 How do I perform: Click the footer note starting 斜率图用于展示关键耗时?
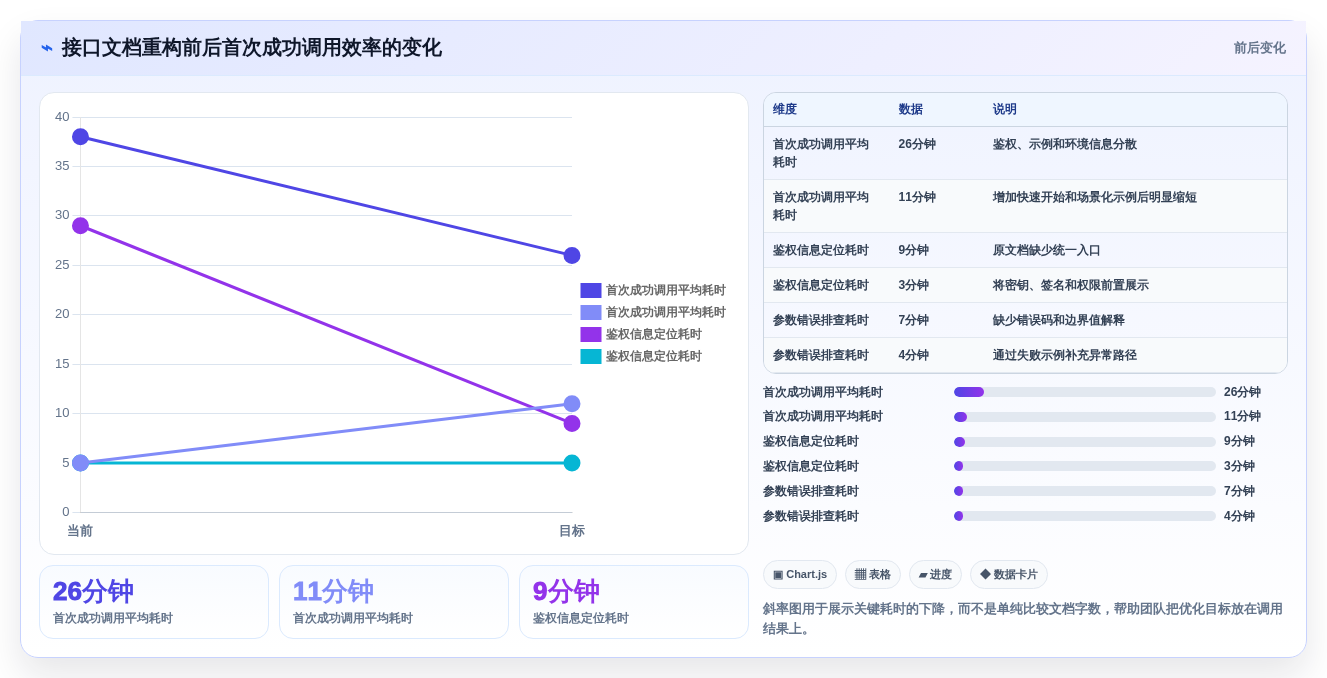pos(1023,618)
